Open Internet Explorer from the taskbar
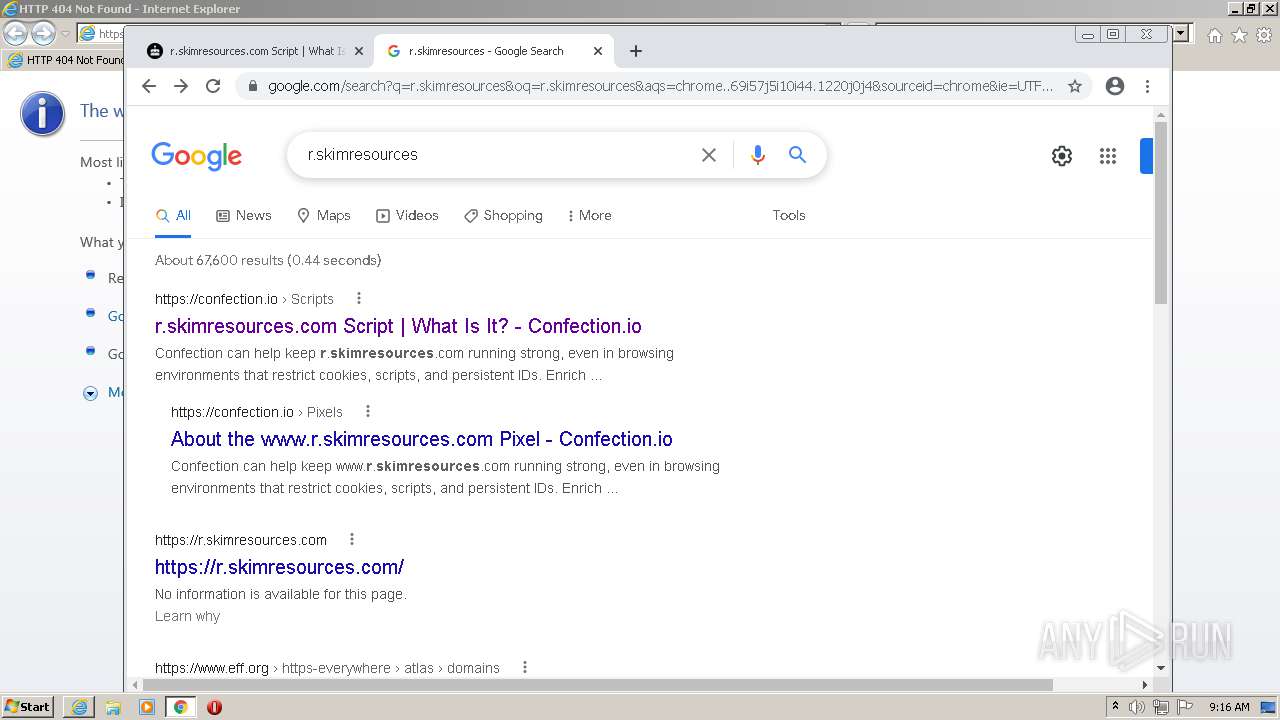The height and width of the screenshot is (720, 1280). point(79,707)
